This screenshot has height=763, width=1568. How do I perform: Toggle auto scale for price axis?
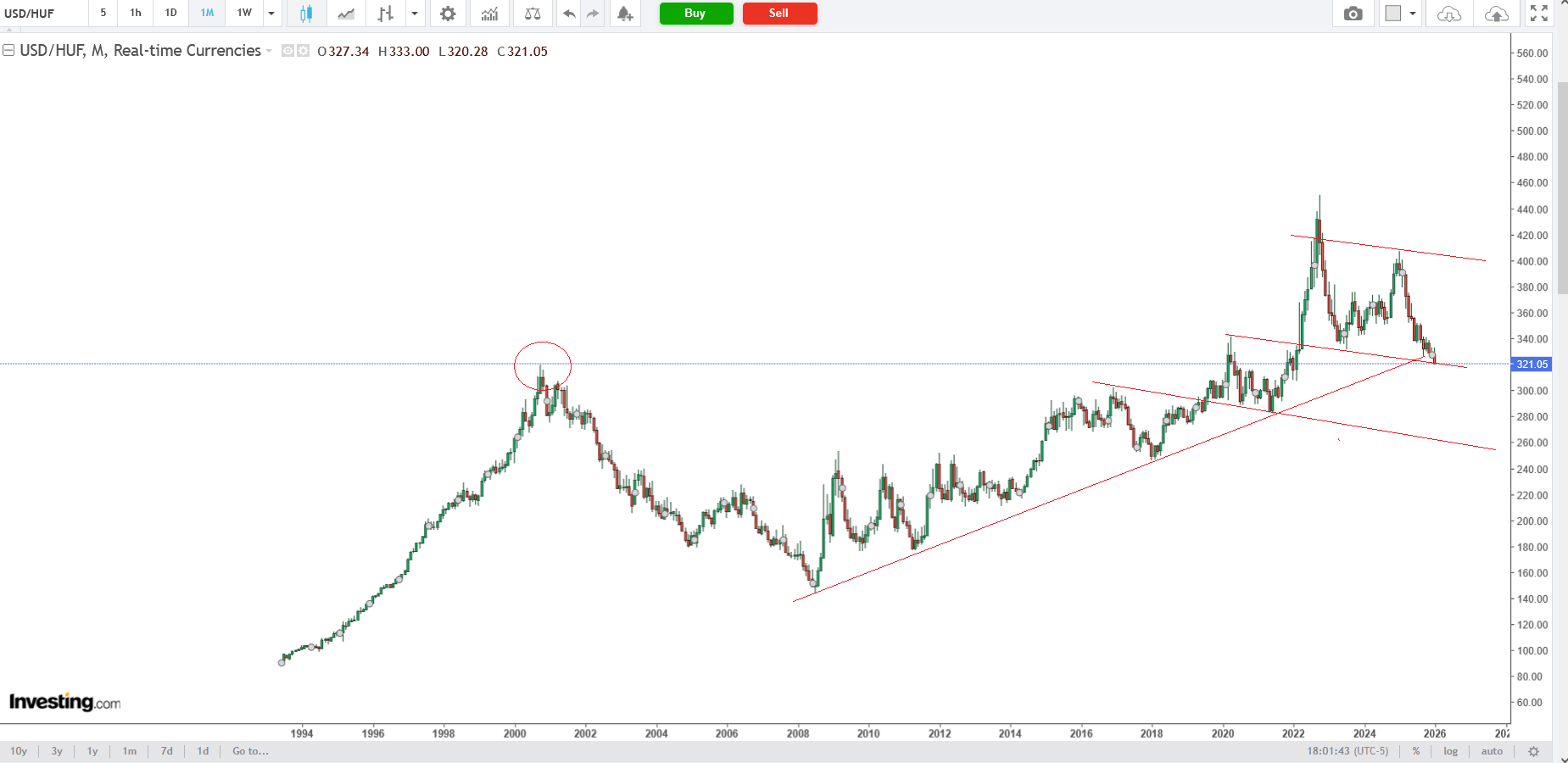[x=1492, y=751]
